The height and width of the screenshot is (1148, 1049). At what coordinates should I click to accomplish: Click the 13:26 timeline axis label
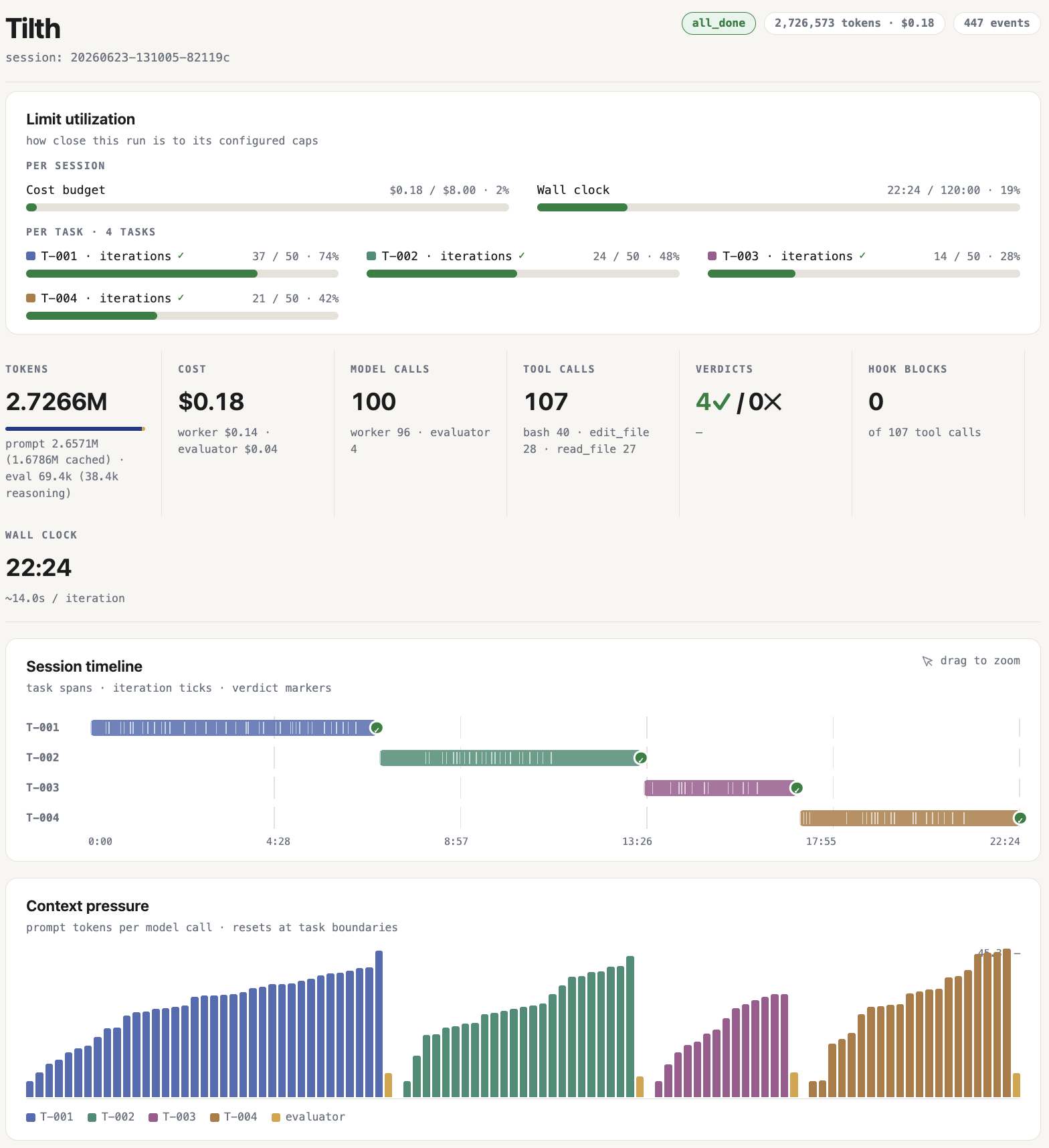click(x=637, y=841)
